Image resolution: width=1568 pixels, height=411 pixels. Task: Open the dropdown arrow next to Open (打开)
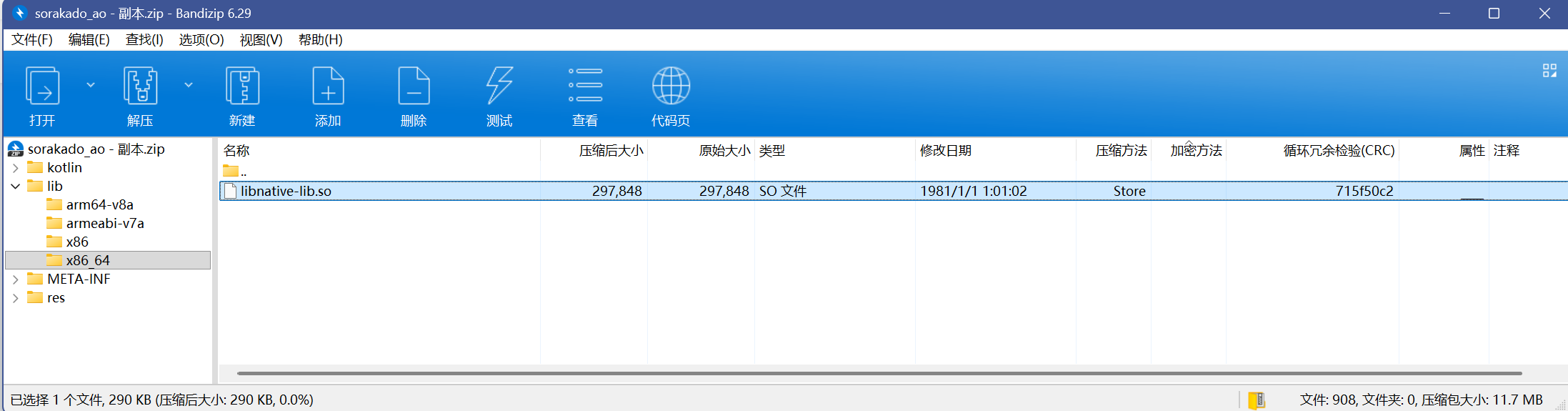click(91, 85)
